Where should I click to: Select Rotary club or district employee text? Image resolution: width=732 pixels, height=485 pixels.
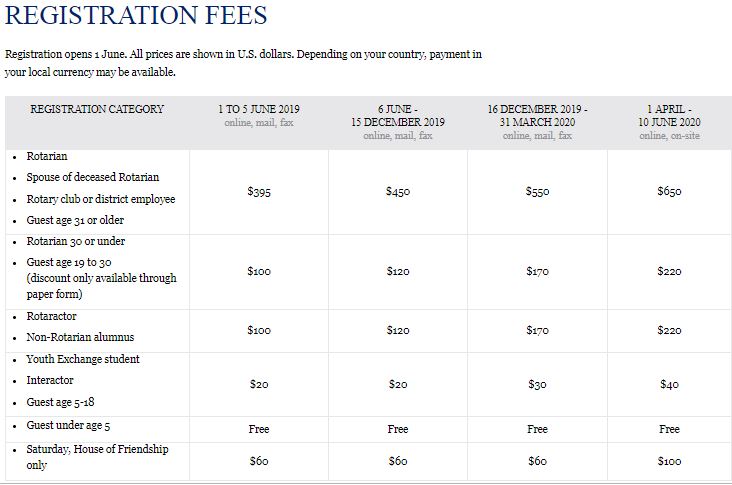click(100, 199)
